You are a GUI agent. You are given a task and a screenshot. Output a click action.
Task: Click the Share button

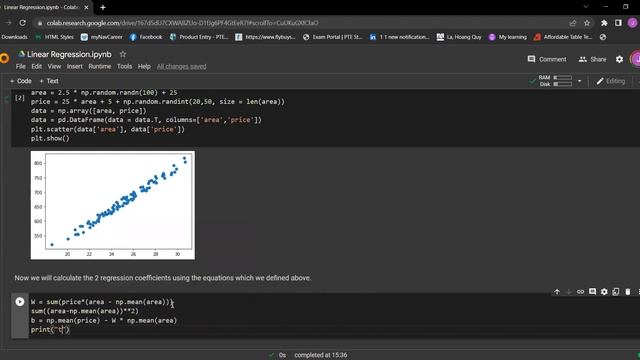(x=592, y=60)
